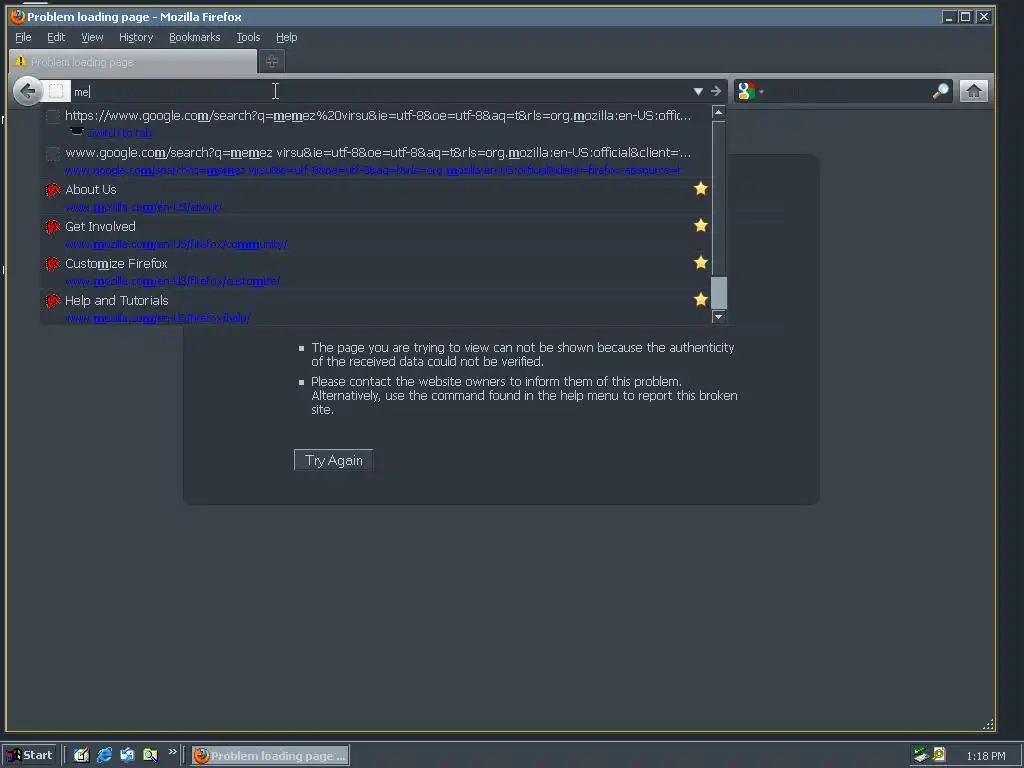Click the Firefox taskbar button
1024x768 pixels.
[x=270, y=756]
